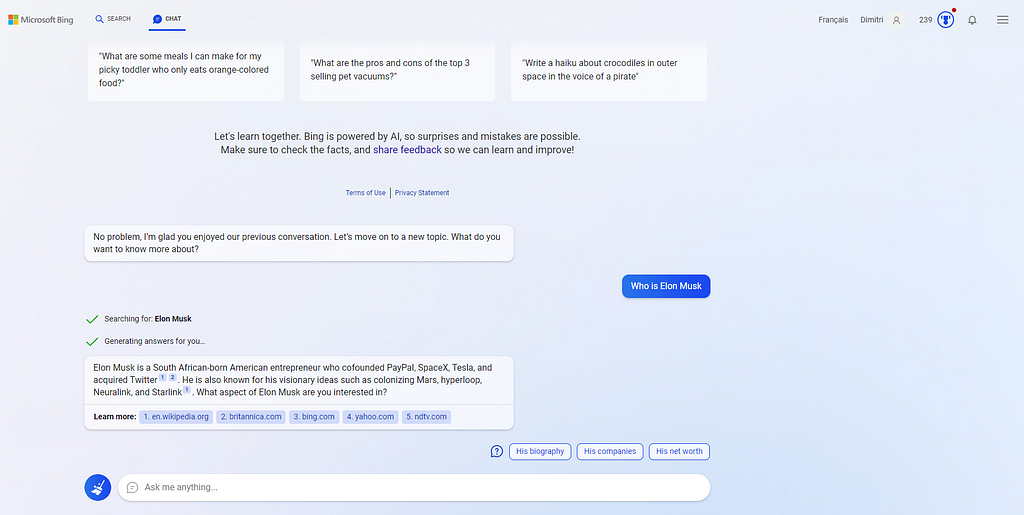Viewport: 1024px width, 515px height.
Task: Switch to the SEARCH tab
Action: tap(113, 19)
